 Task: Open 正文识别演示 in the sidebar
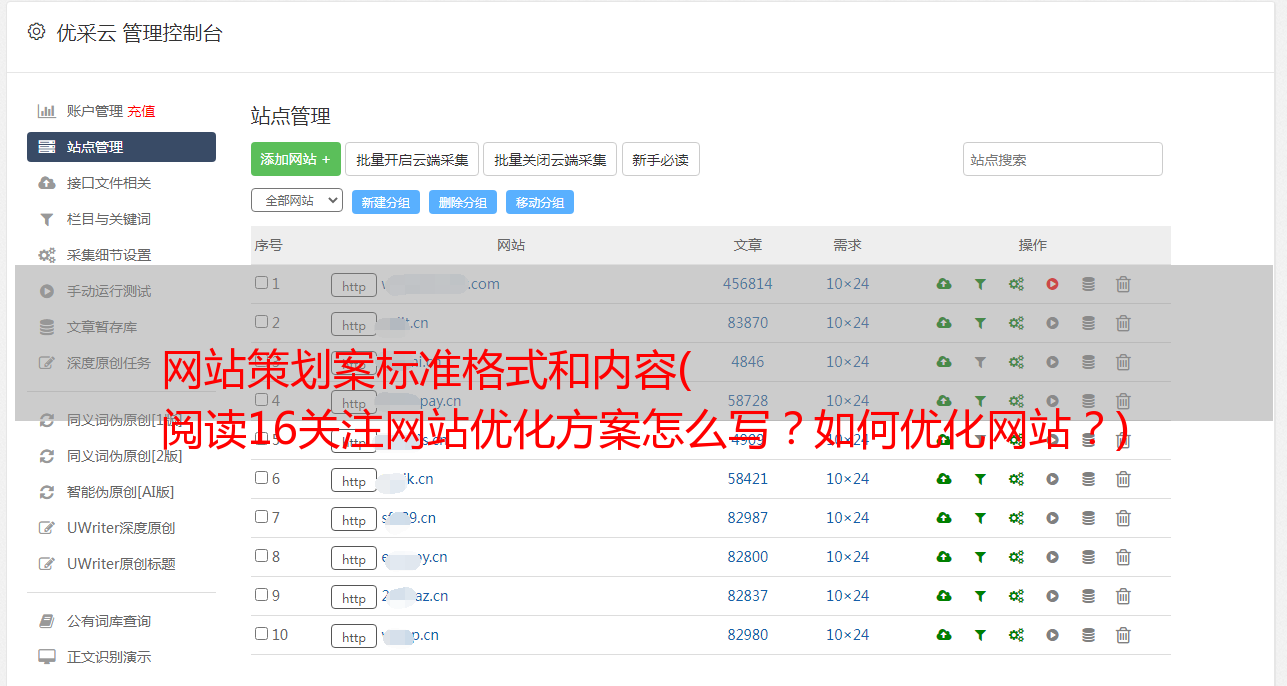click(x=109, y=657)
